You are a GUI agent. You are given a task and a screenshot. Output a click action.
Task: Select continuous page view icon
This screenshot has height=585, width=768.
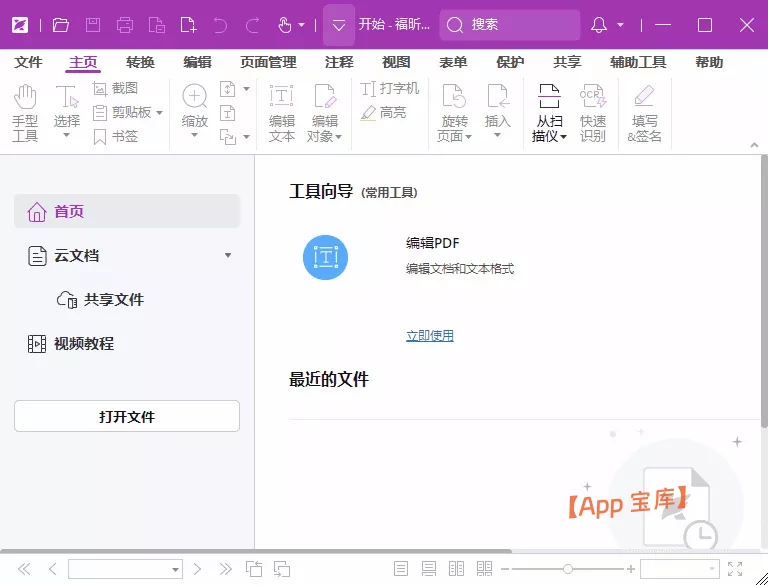429,569
